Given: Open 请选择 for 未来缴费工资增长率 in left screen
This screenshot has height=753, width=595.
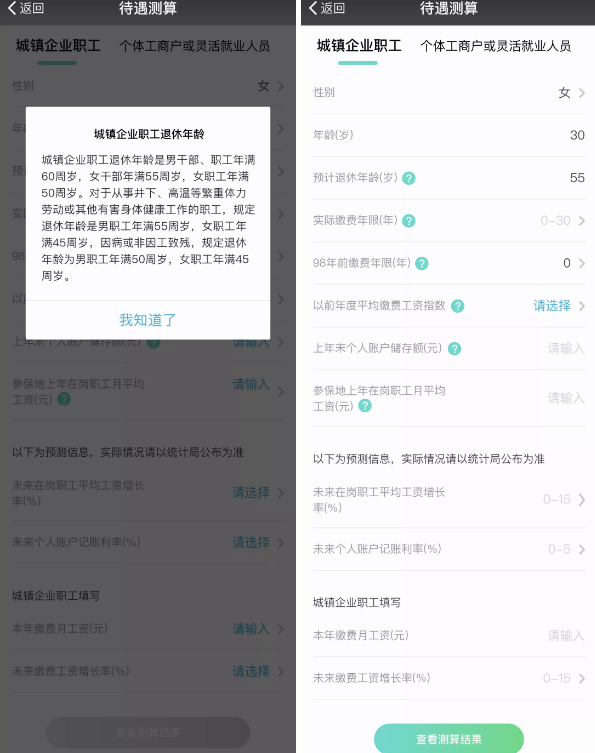Looking at the screenshot, I should 251,671.
